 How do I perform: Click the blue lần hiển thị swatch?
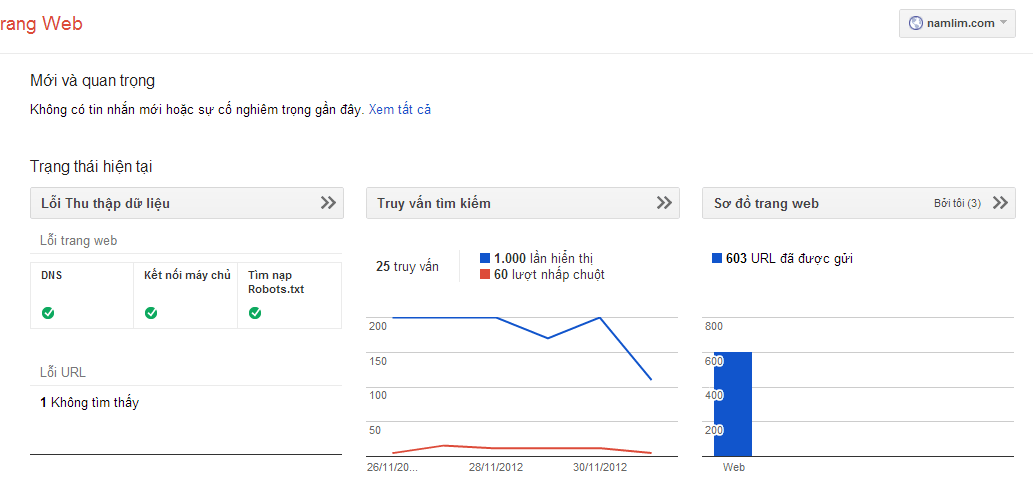pos(485,258)
